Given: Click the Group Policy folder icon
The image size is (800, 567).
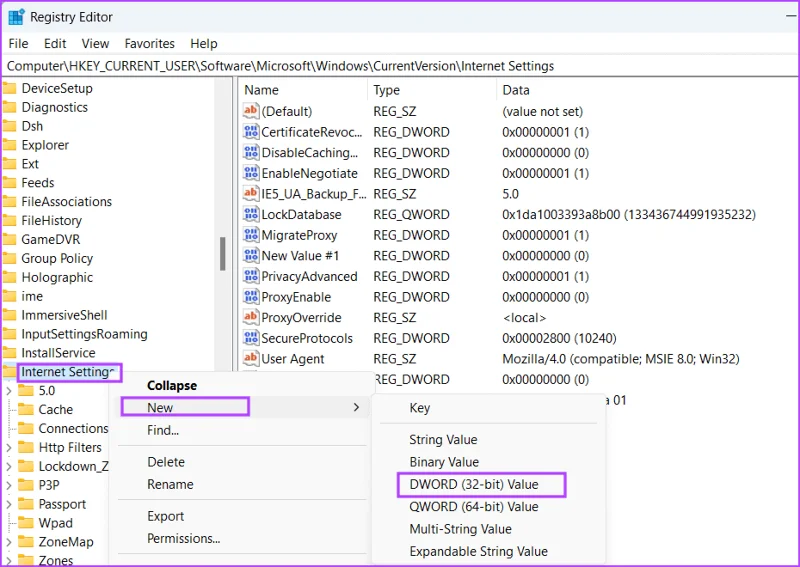Looking at the screenshot, I should click(9, 258).
